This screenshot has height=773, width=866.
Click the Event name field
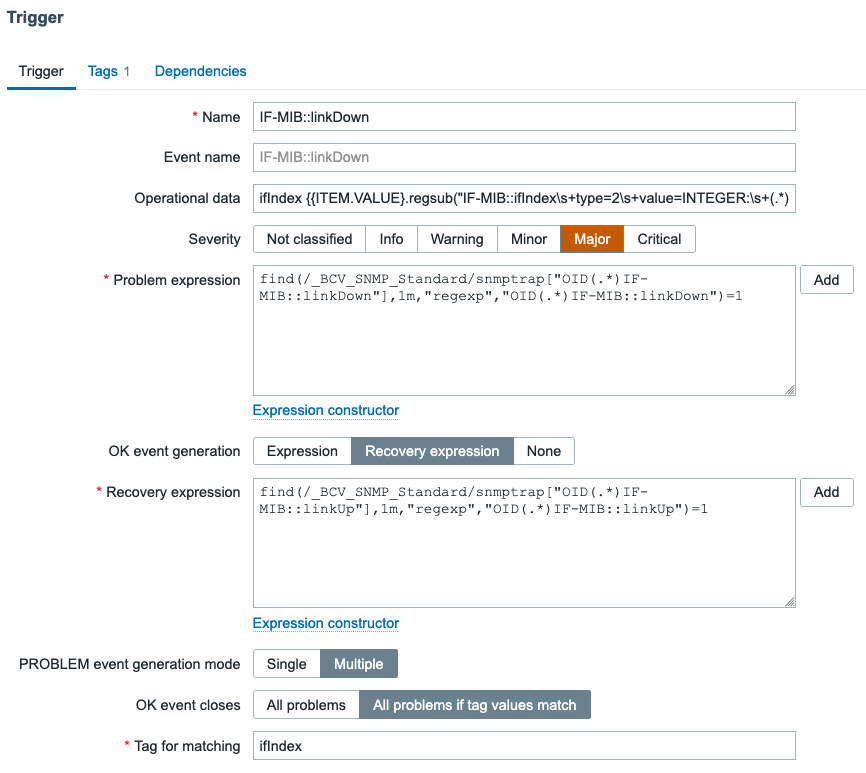point(524,158)
